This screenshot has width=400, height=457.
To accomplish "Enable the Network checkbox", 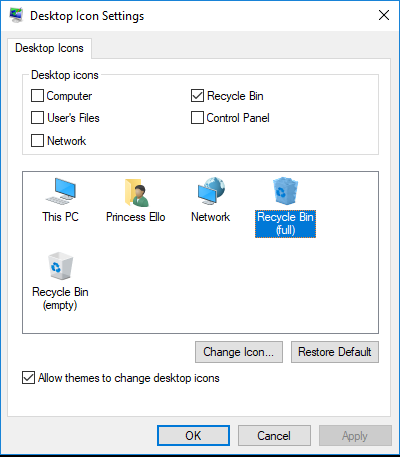I will (37, 140).
